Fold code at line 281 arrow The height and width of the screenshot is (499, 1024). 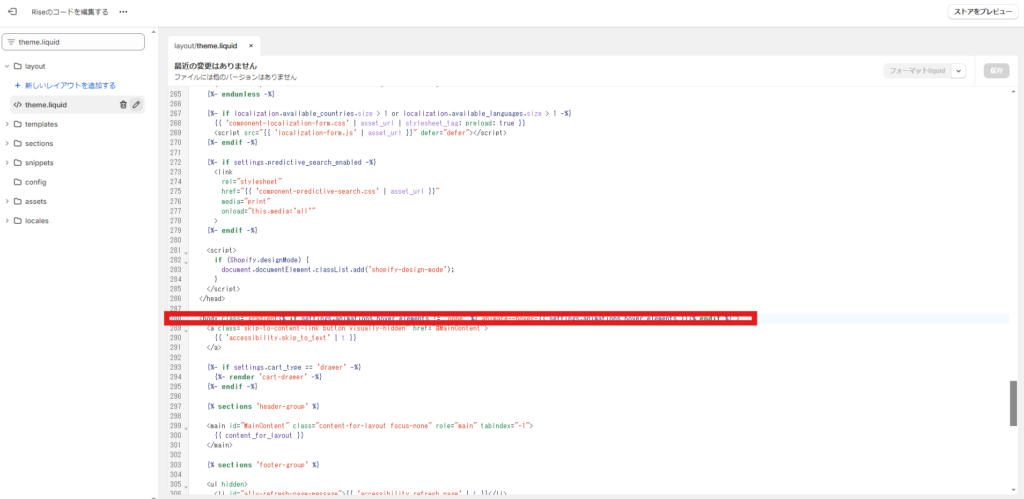(185, 252)
